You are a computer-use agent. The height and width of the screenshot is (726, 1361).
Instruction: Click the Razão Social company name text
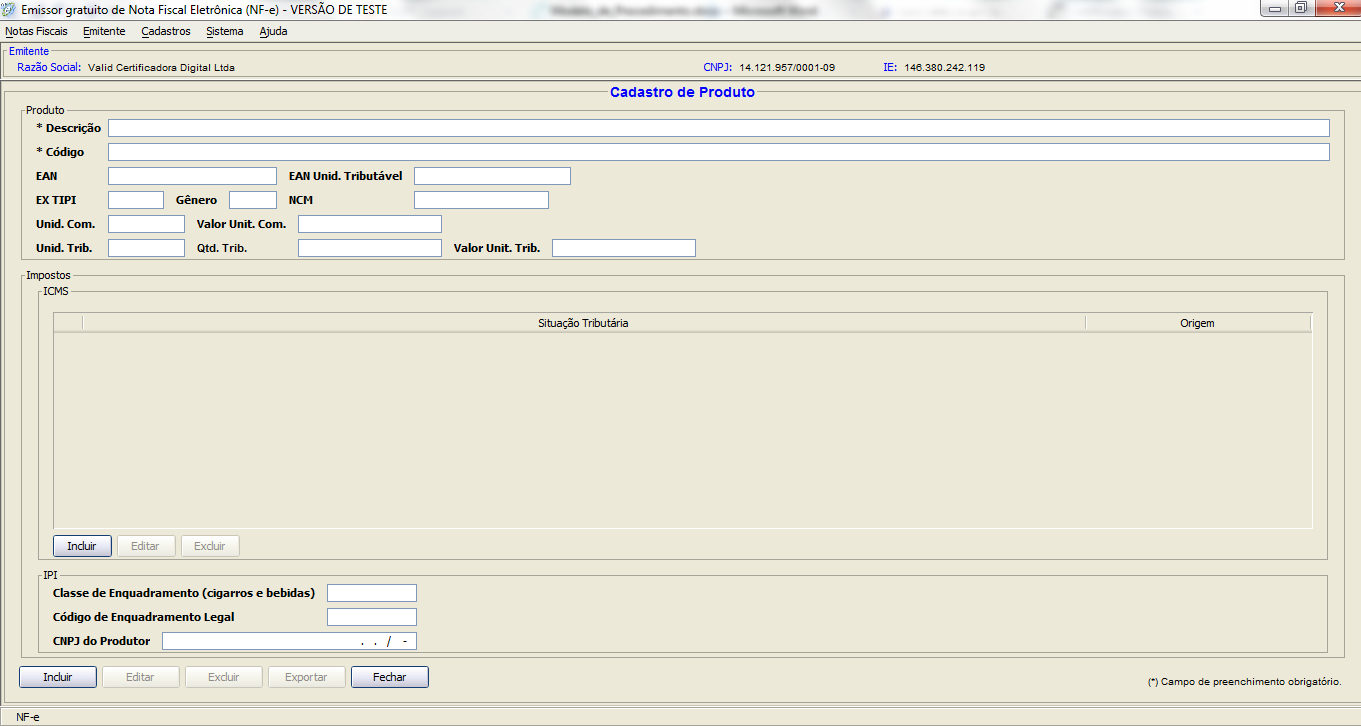pos(161,67)
